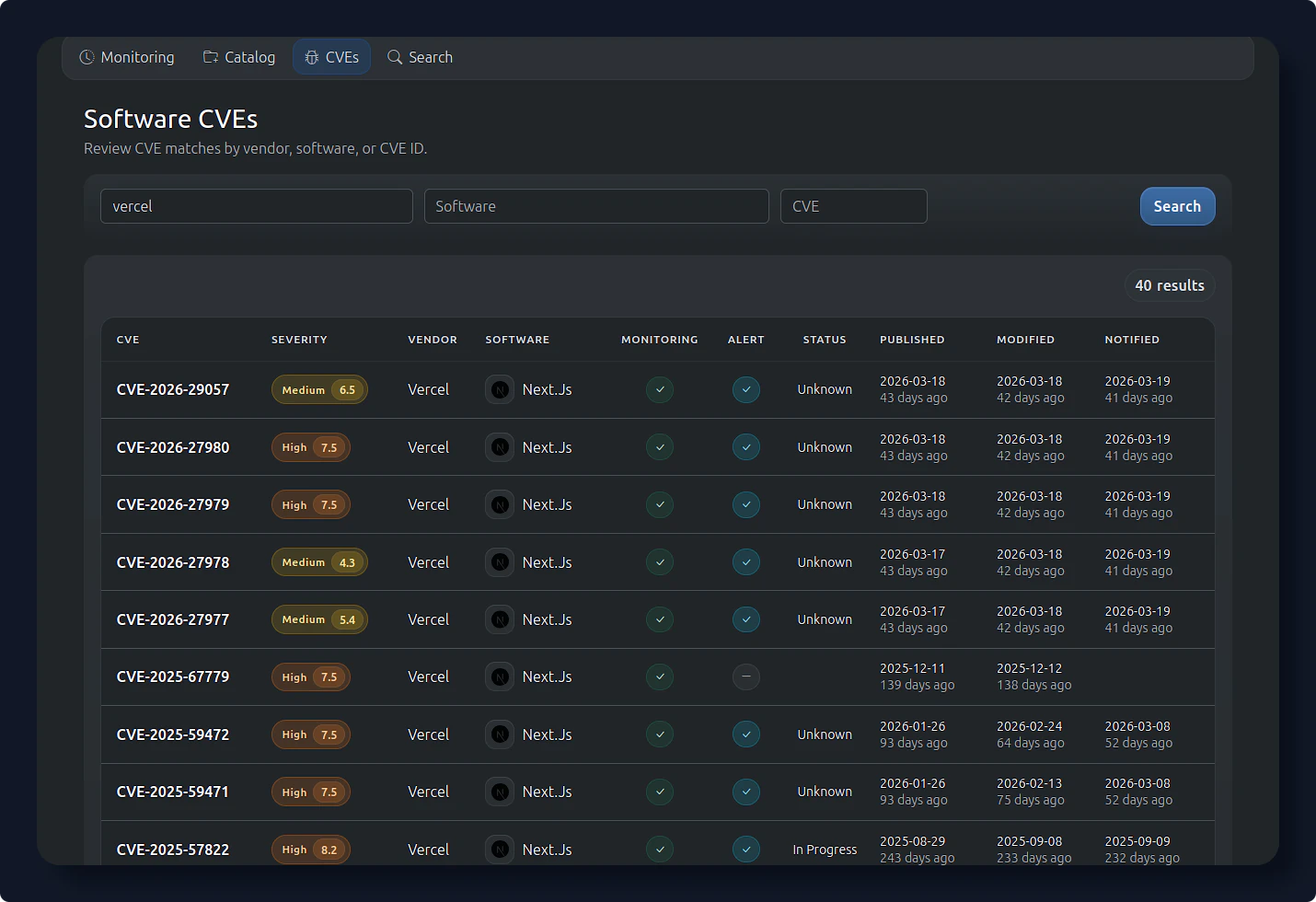1316x902 pixels.
Task: Click the CVE column header
Action: [x=128, y=340]
